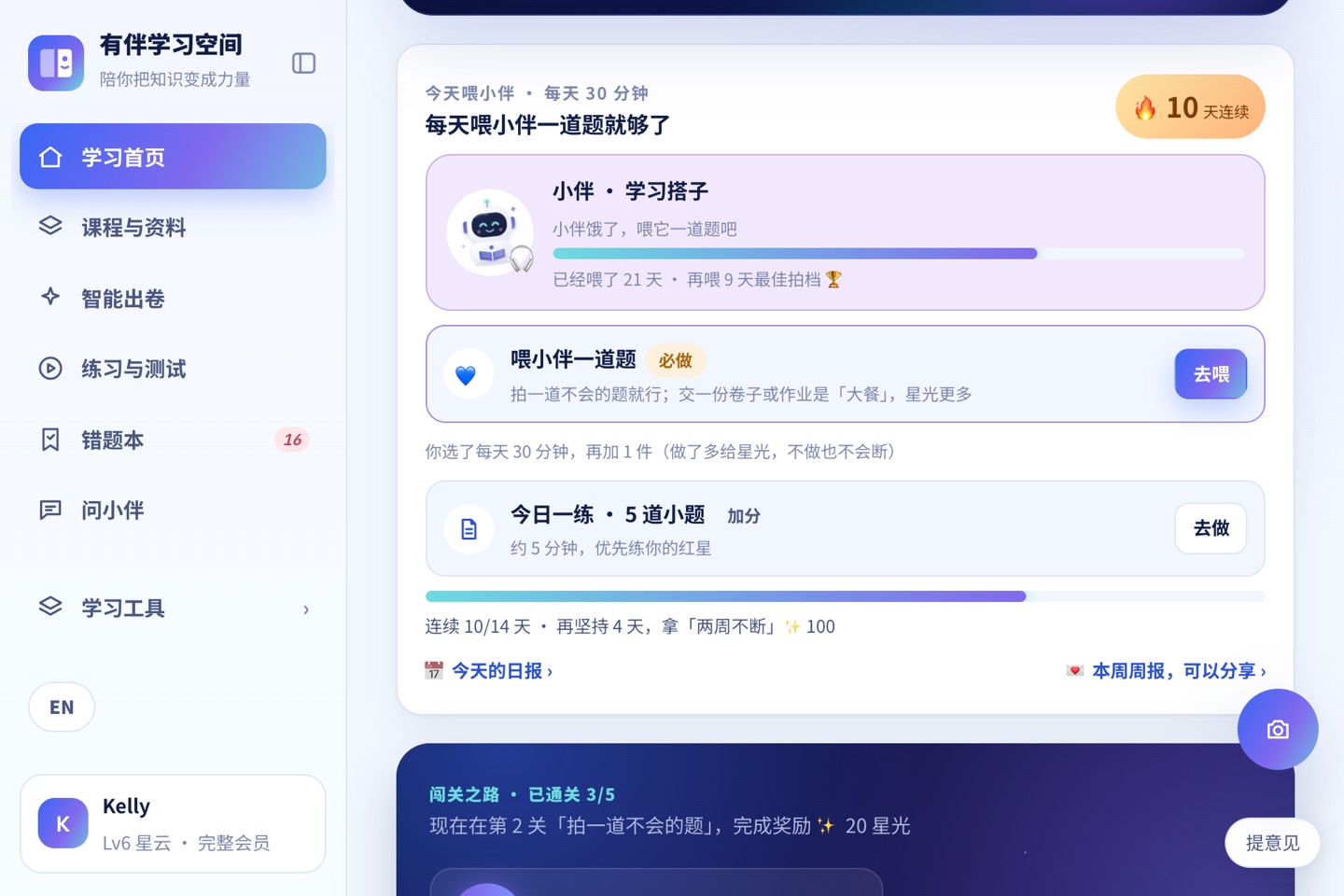Viewport: 1344px width, 896px height.
Task: Click the text Lv6 星云 · 完整会员
Action: pos(186,843)
